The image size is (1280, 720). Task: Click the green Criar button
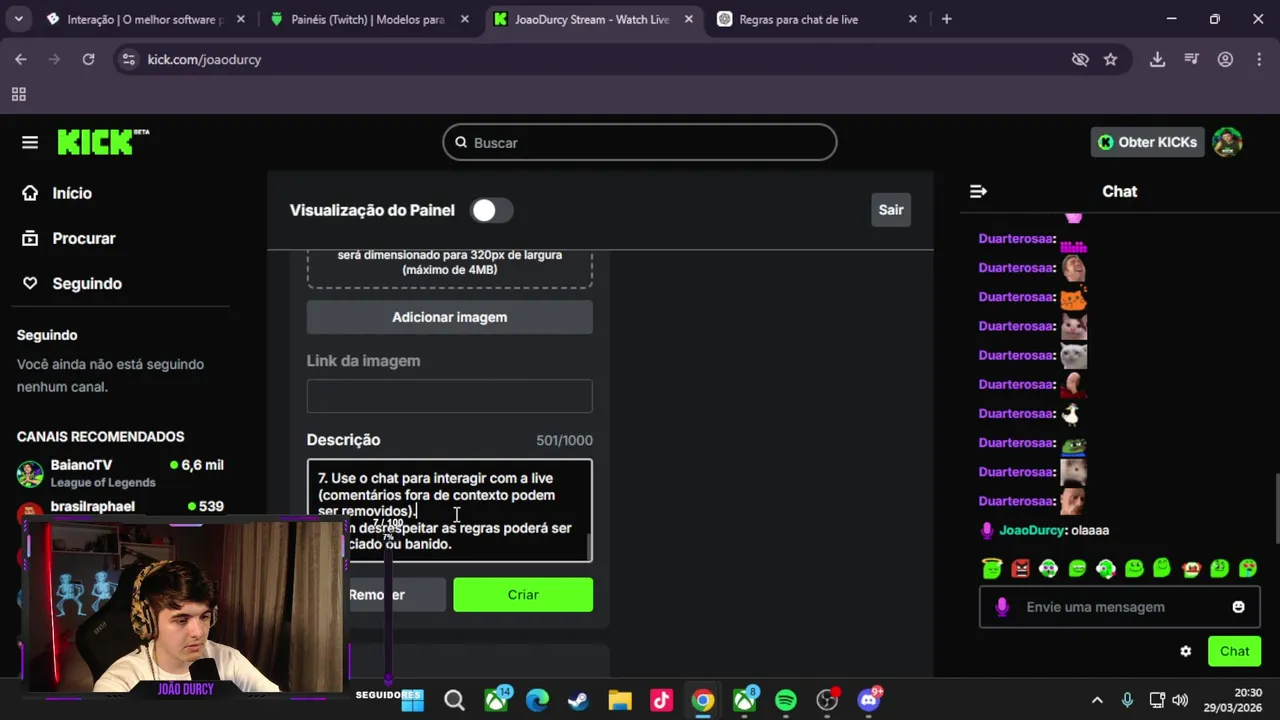pos(523,595)
